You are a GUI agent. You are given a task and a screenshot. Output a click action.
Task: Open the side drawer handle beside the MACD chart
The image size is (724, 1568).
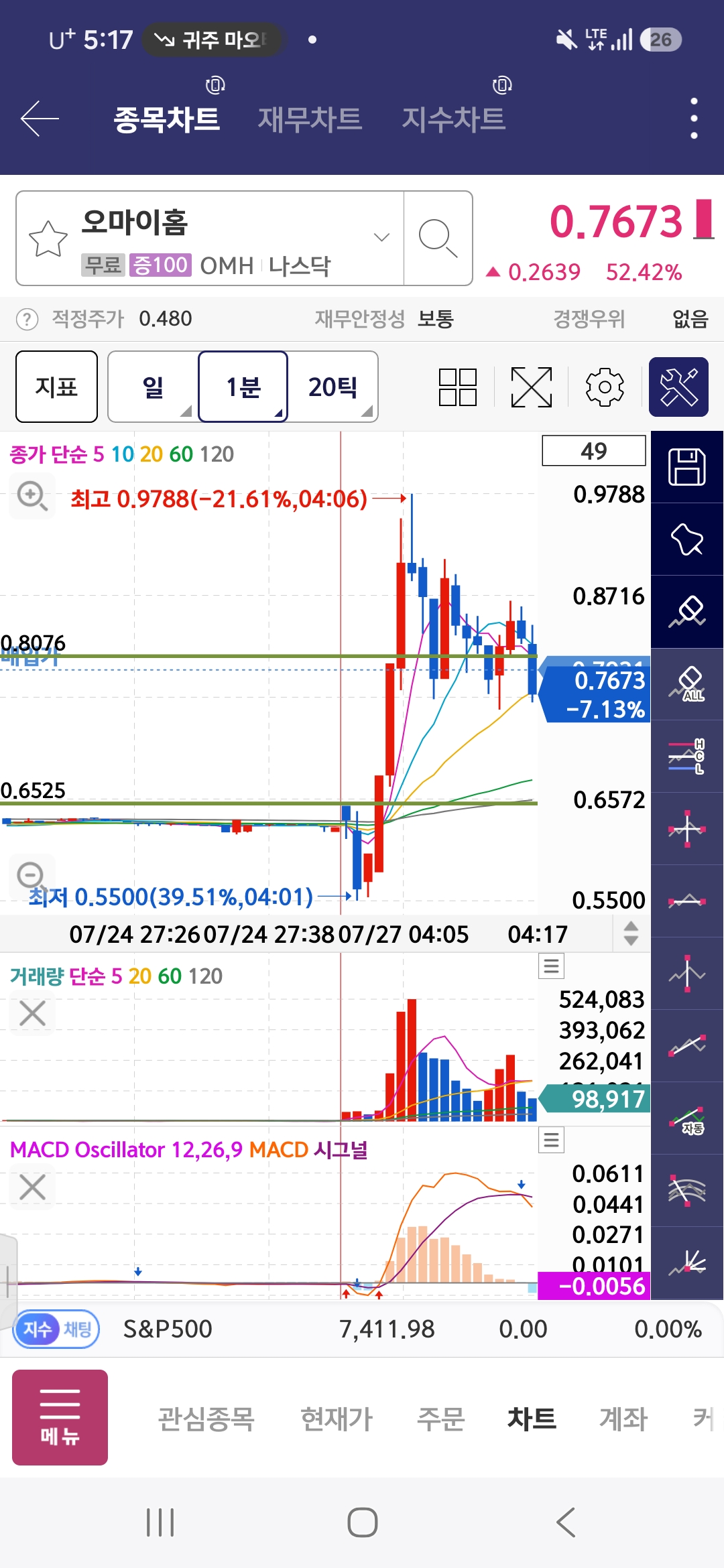[x=8, y=1281]
